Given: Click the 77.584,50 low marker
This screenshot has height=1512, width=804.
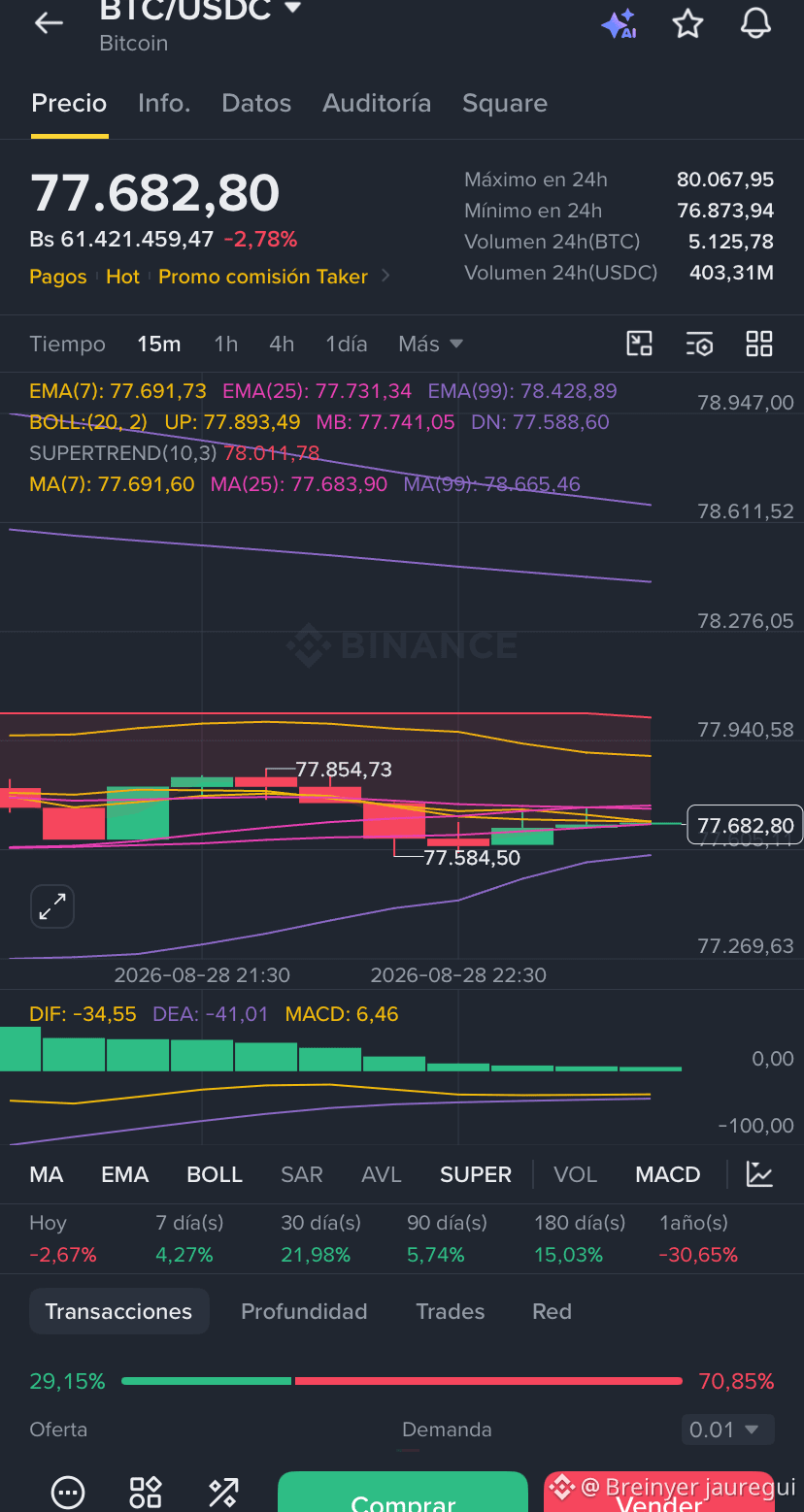Looking at the screenshot, I should pyautogui.click(x=472, y=858).
